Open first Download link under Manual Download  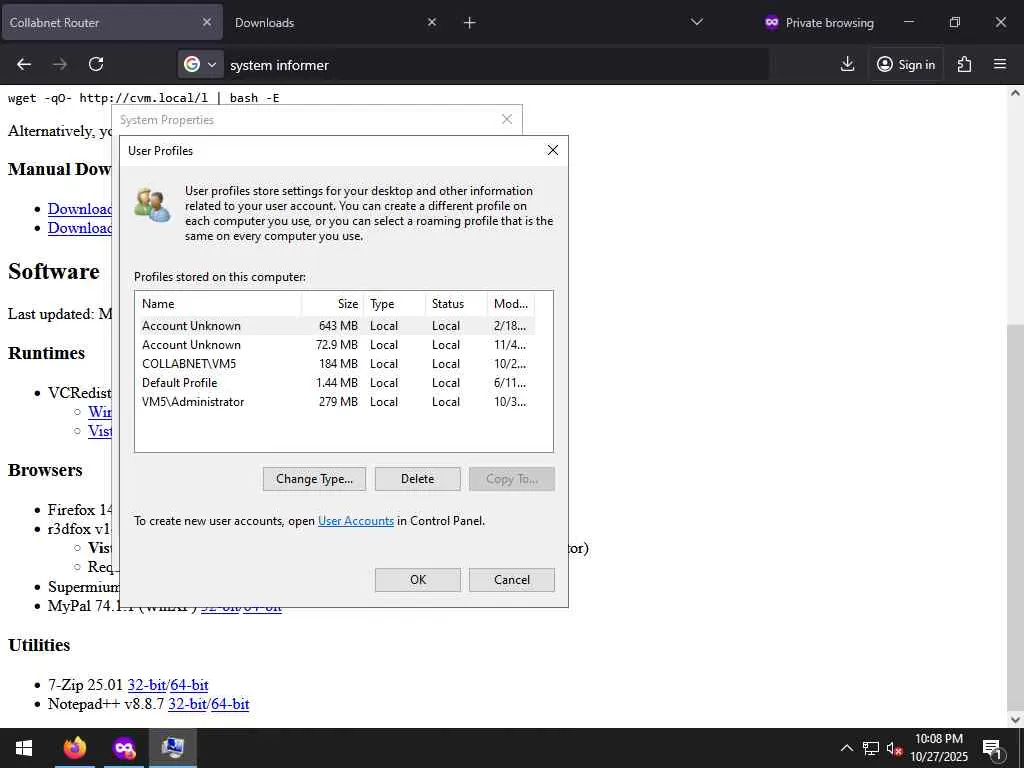[80, 209]
